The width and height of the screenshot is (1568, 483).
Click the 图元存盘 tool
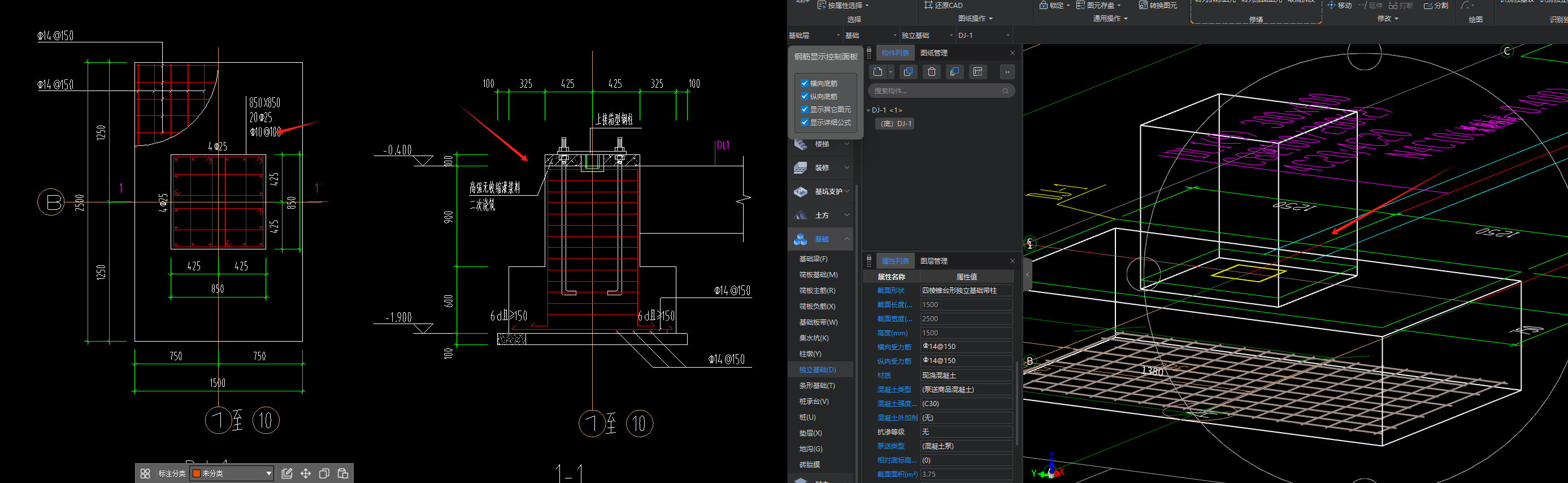pyautogui.click(x=1098, y=5)
